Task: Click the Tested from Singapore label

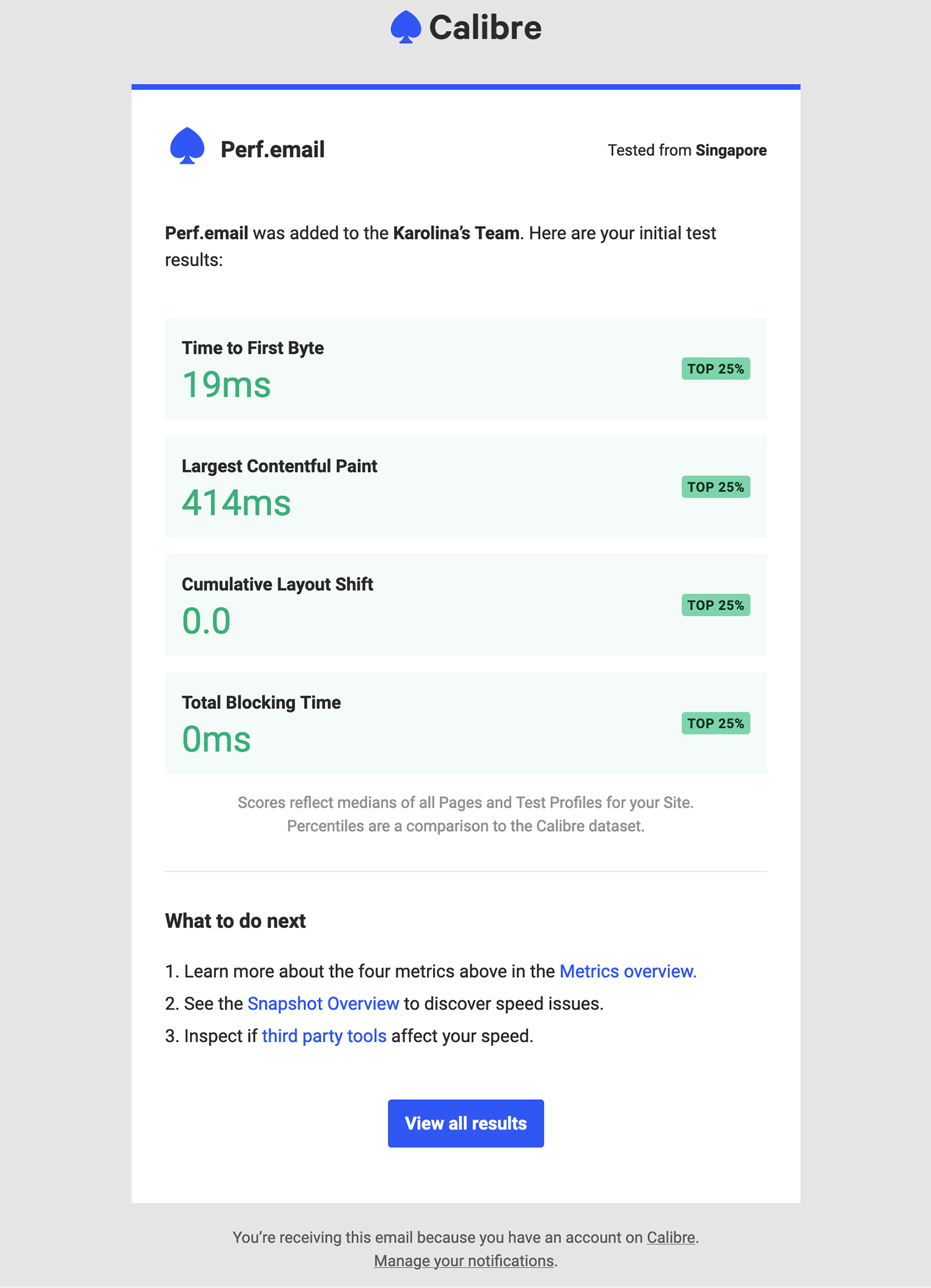Action: 686,150
